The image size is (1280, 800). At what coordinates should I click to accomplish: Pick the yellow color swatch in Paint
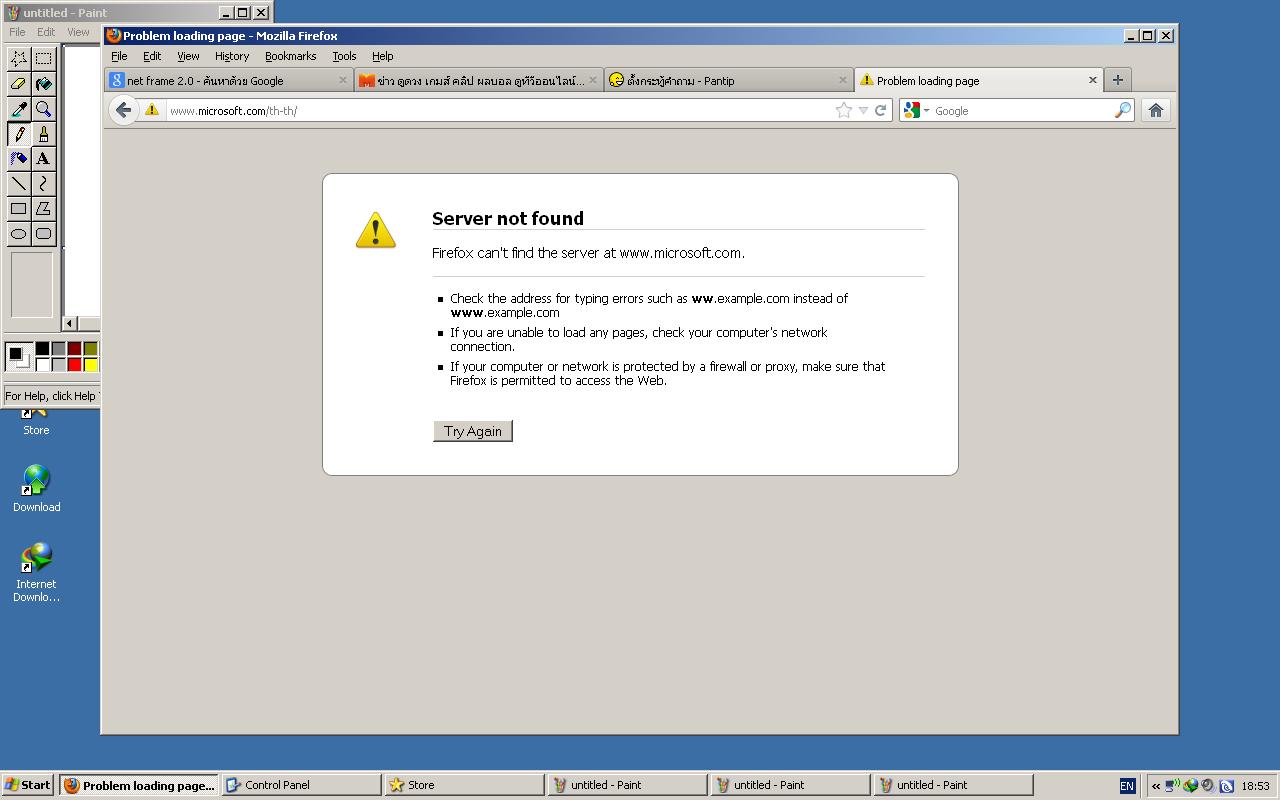tap(90, 365)
